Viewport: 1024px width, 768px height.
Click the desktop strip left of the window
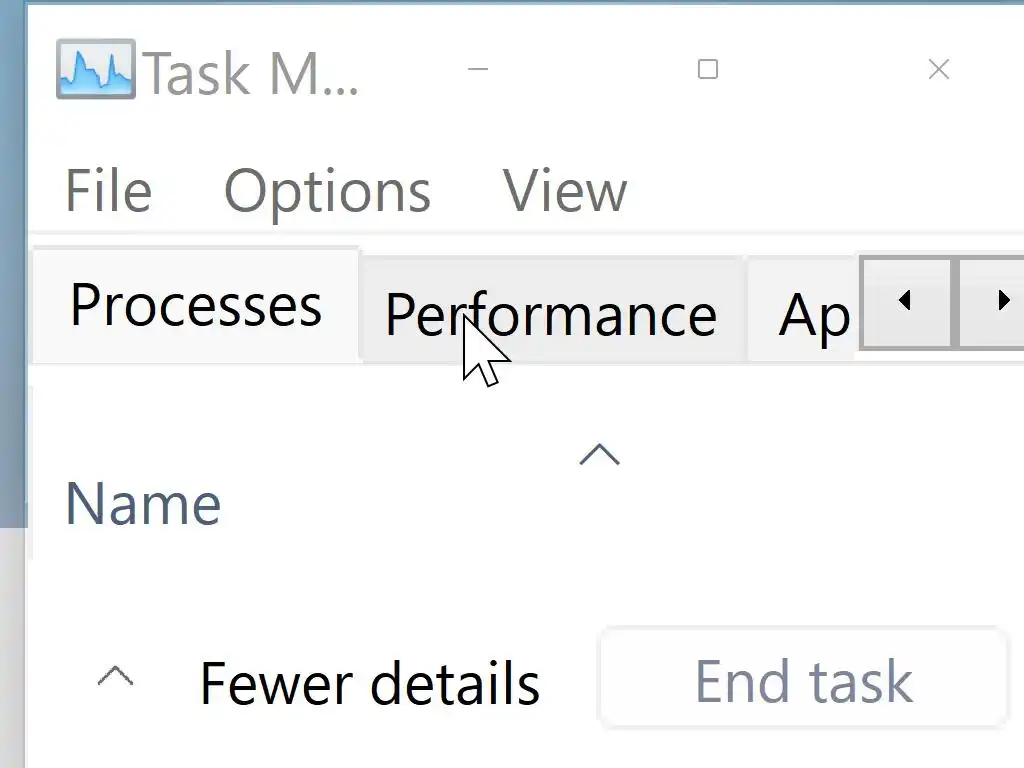[x=12, y=300]
